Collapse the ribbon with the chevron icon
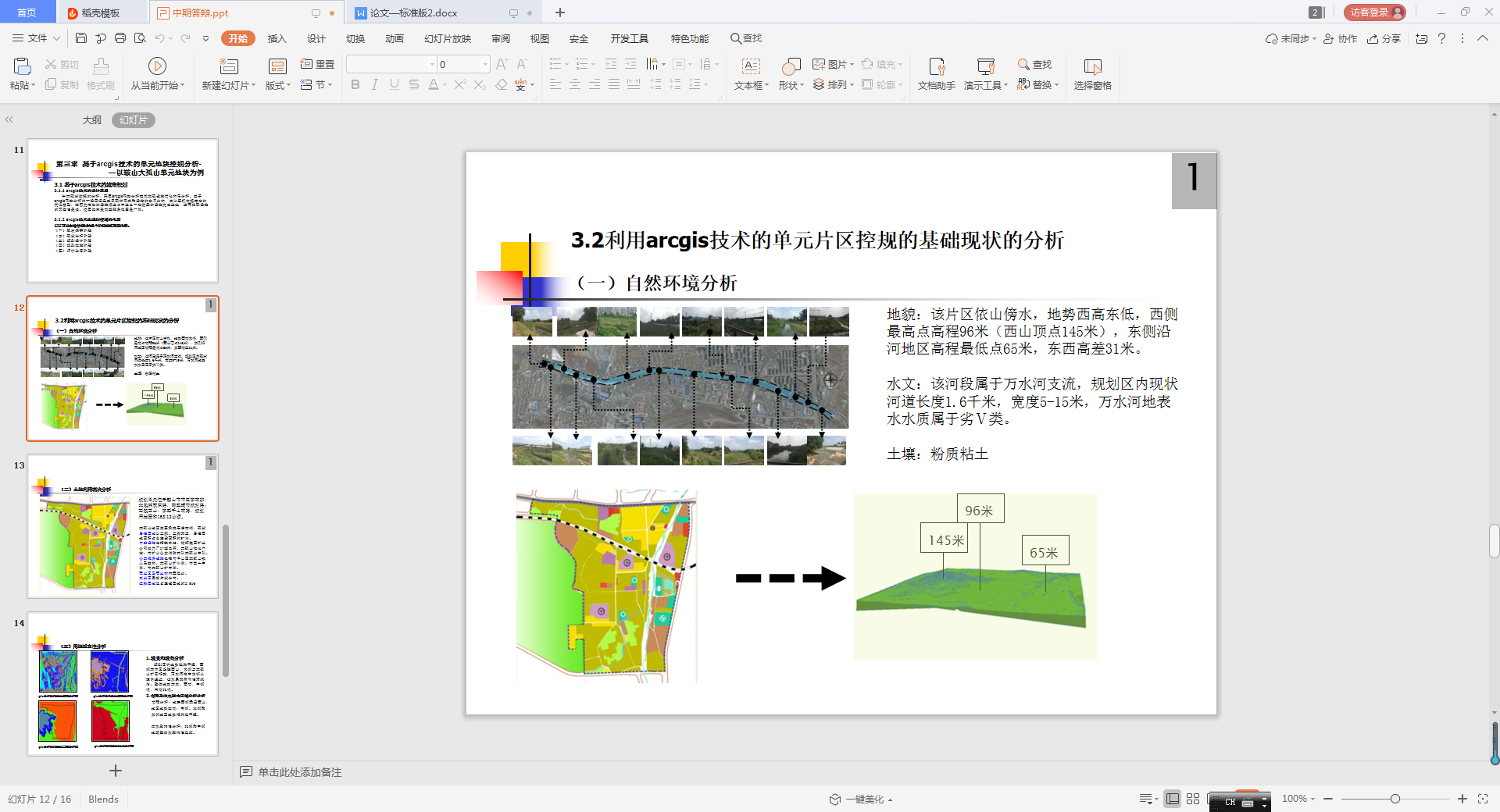 1483,38
